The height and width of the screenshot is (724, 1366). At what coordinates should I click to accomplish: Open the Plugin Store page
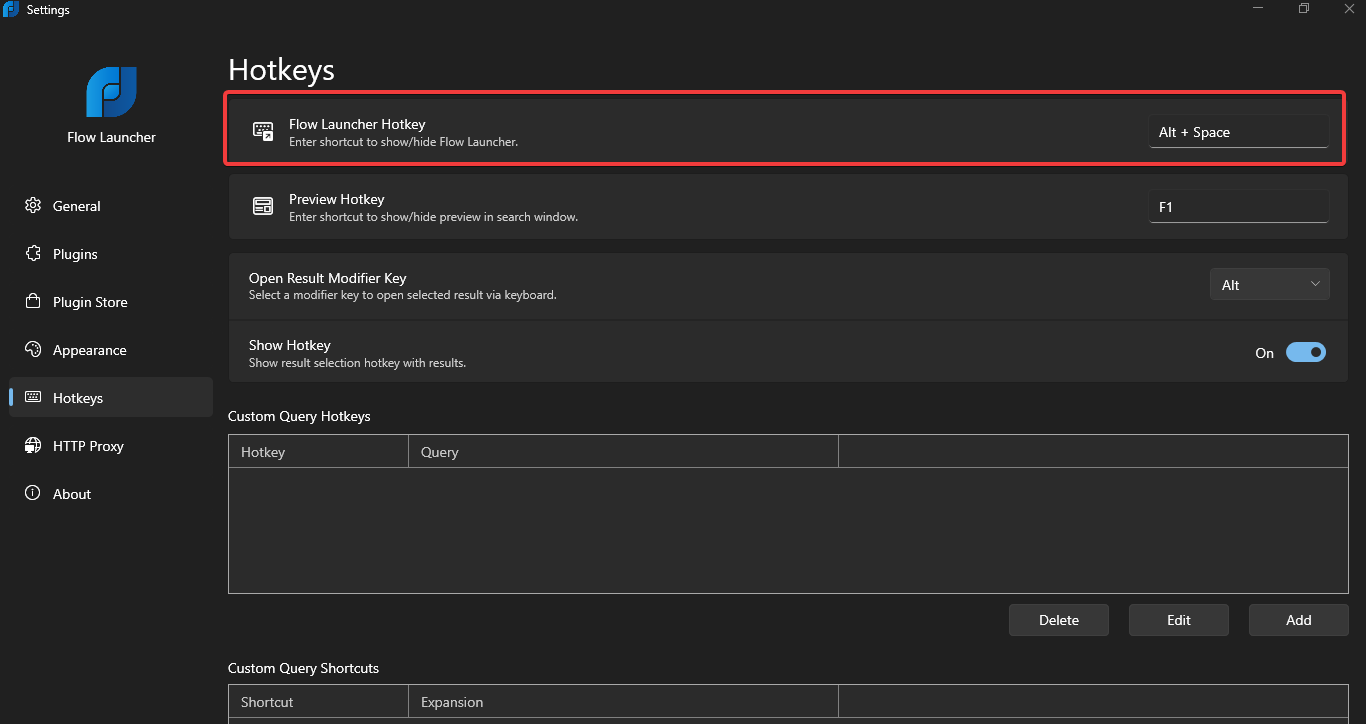click(x=111, y=302)
